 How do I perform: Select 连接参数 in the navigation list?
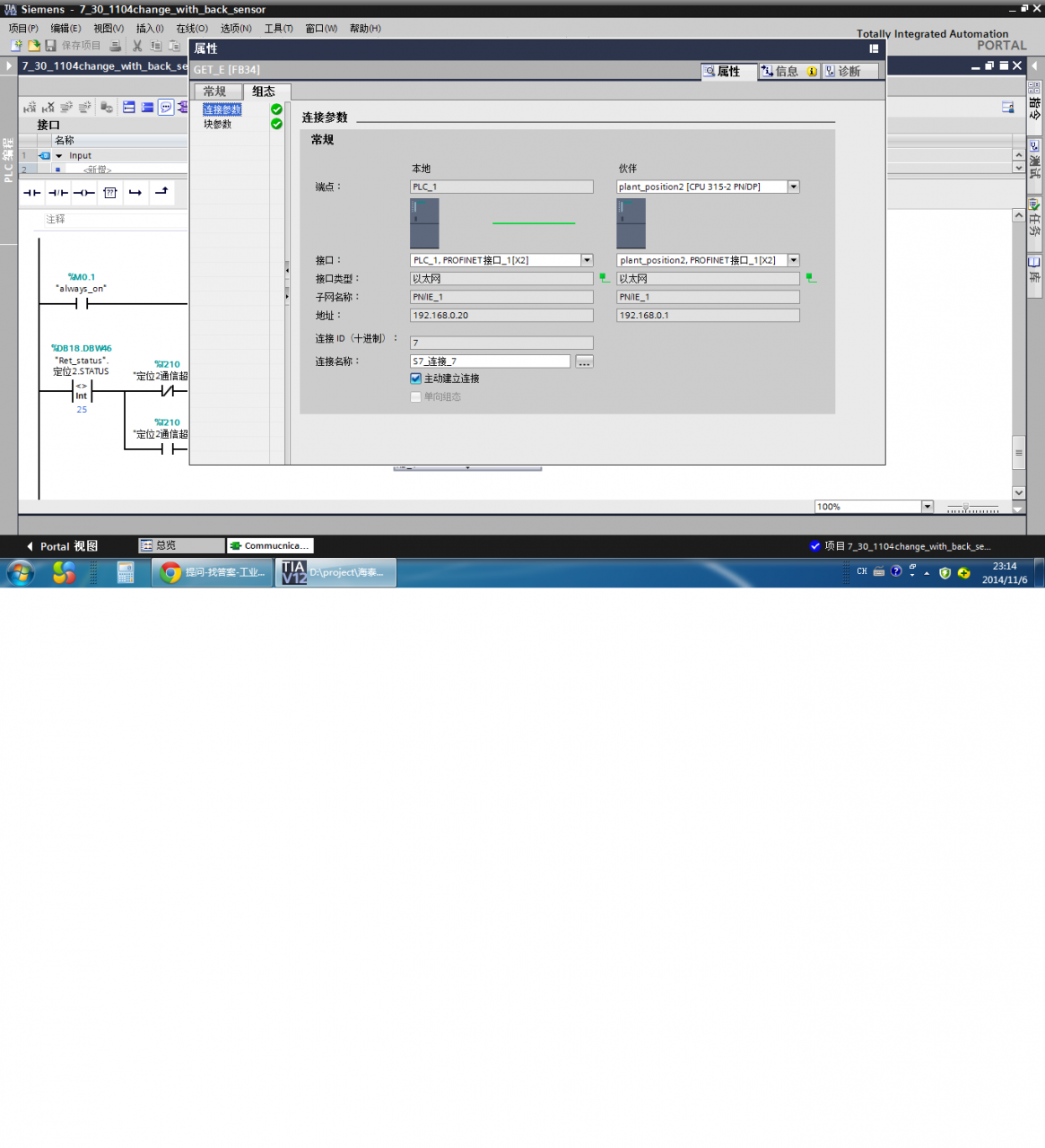tap(222, 109)
